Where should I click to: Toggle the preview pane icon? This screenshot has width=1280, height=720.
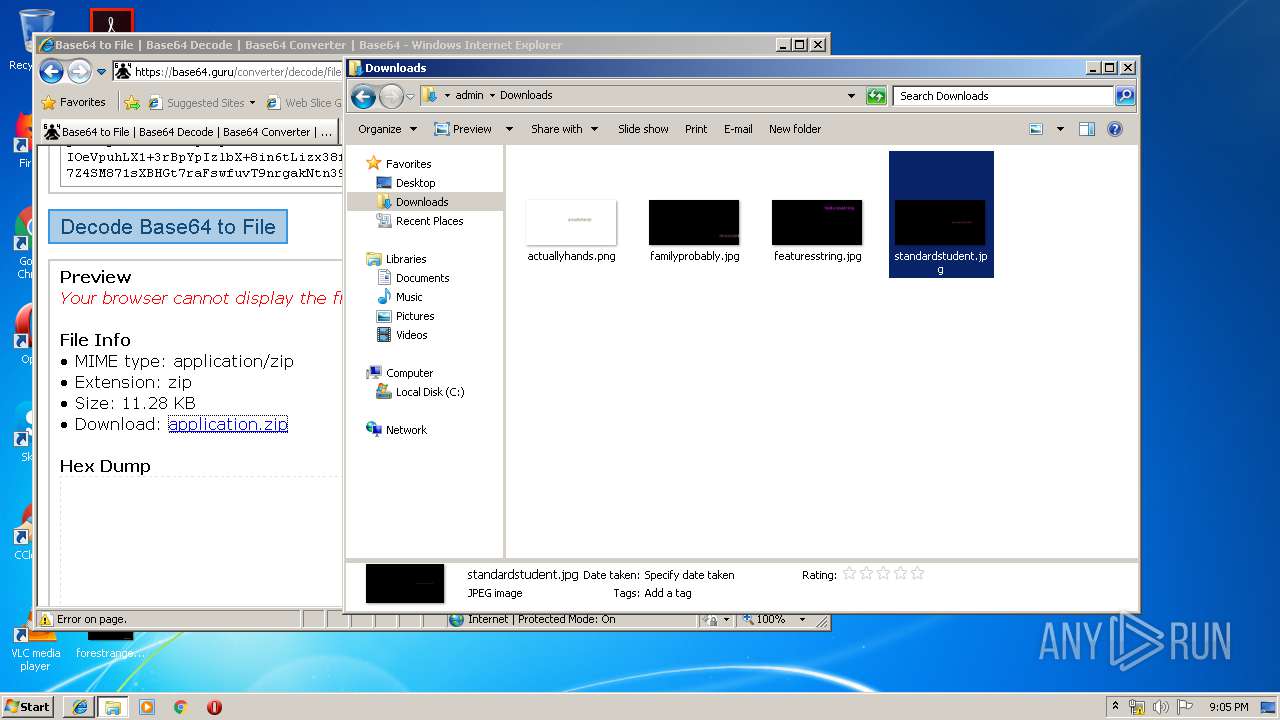click(x=1087, y=129)
